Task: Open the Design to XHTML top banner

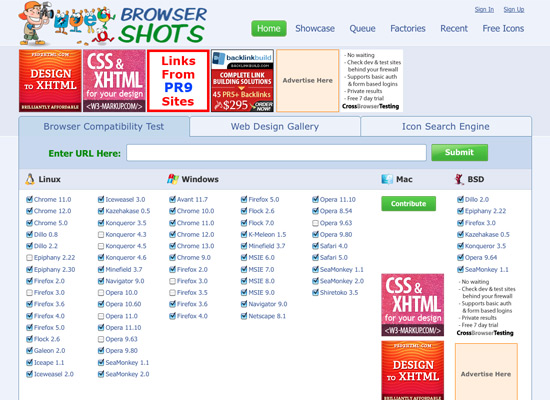Action: point(50,81)
